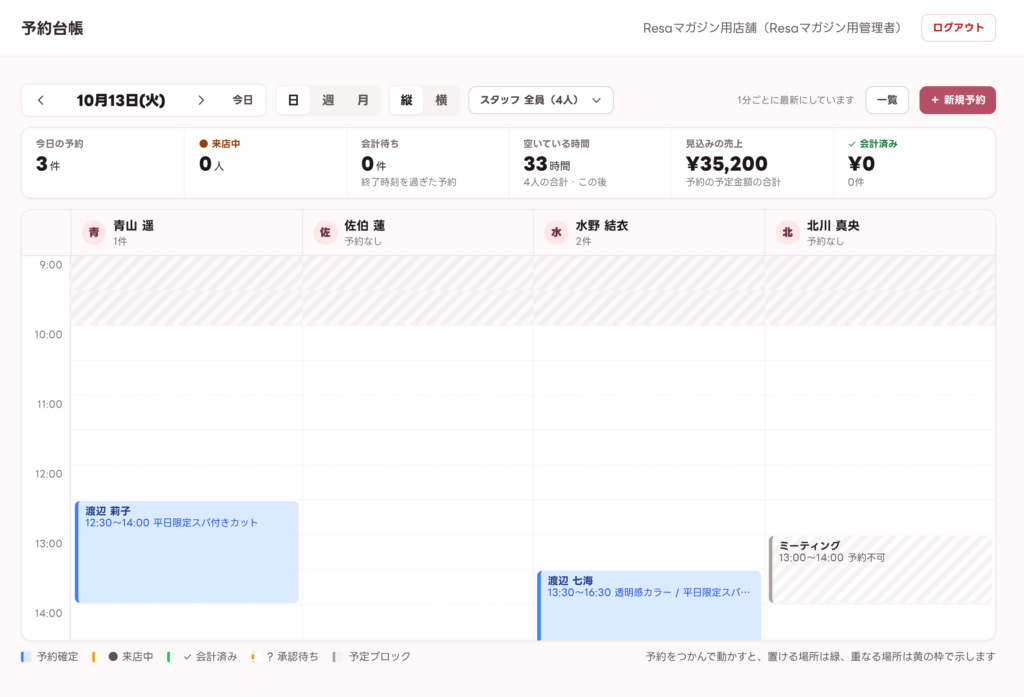Jump to today with 今日 button
The height and width of the screenshot is (697, 1024).
pyautogui.click(x=243, y=100)
